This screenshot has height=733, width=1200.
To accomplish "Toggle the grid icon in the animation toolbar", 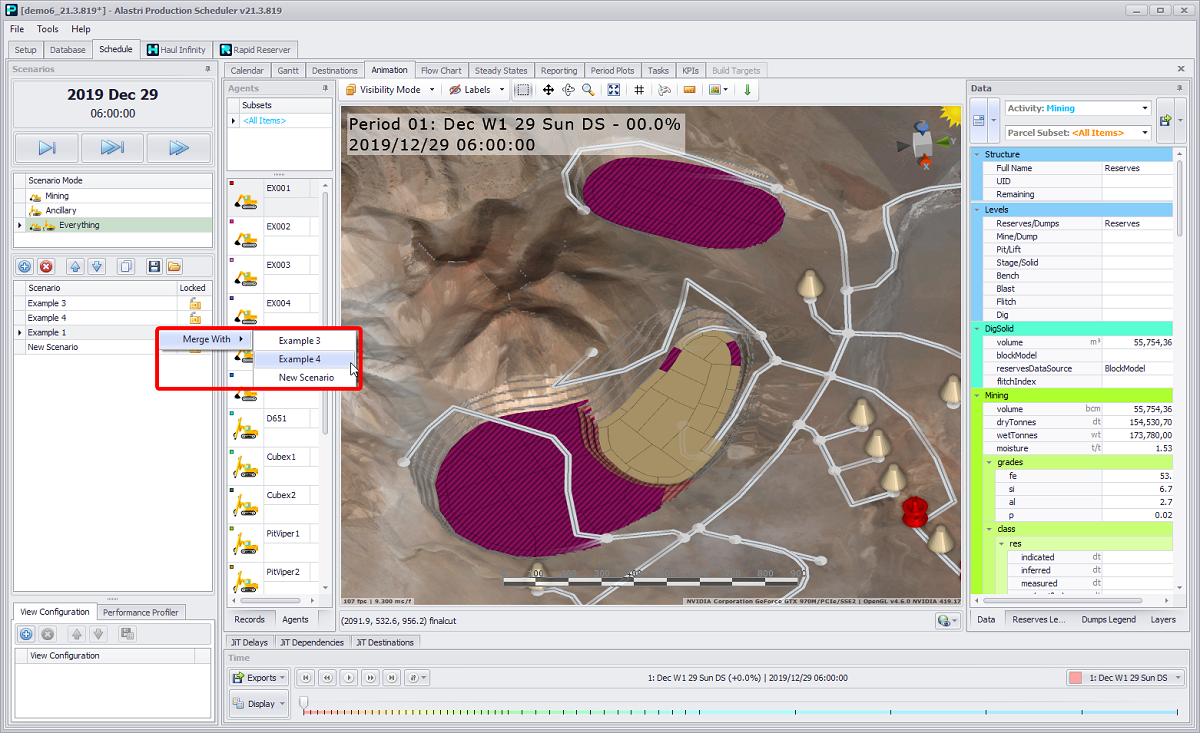I will point(639,90).
